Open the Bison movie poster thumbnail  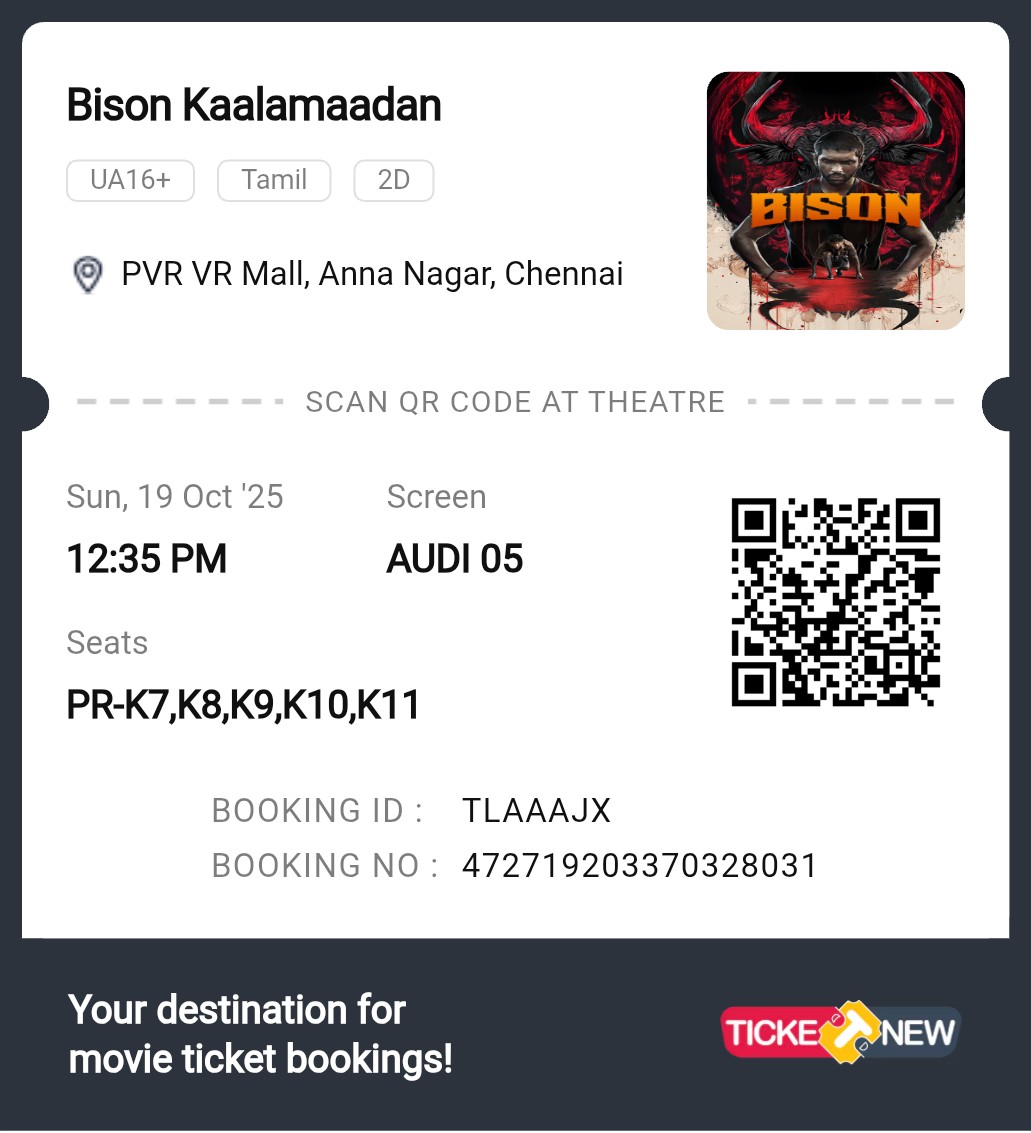[x=835, y=201]
